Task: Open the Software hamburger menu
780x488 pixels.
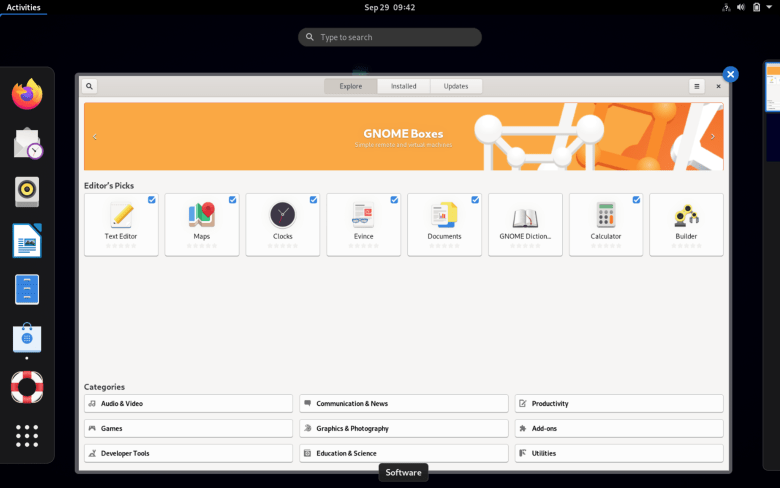Action: pyautogui.click(x=696, y=86)
